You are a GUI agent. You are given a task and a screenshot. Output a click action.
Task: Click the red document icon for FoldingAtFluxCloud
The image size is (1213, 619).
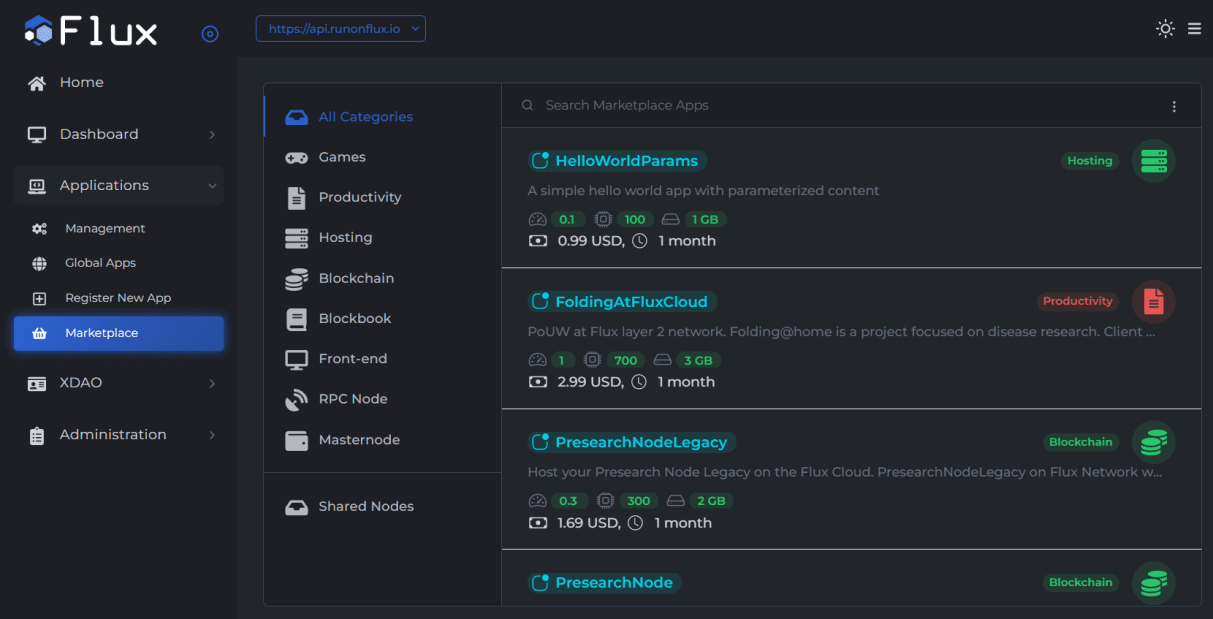pyautogui.click(x=1153, y=301)
